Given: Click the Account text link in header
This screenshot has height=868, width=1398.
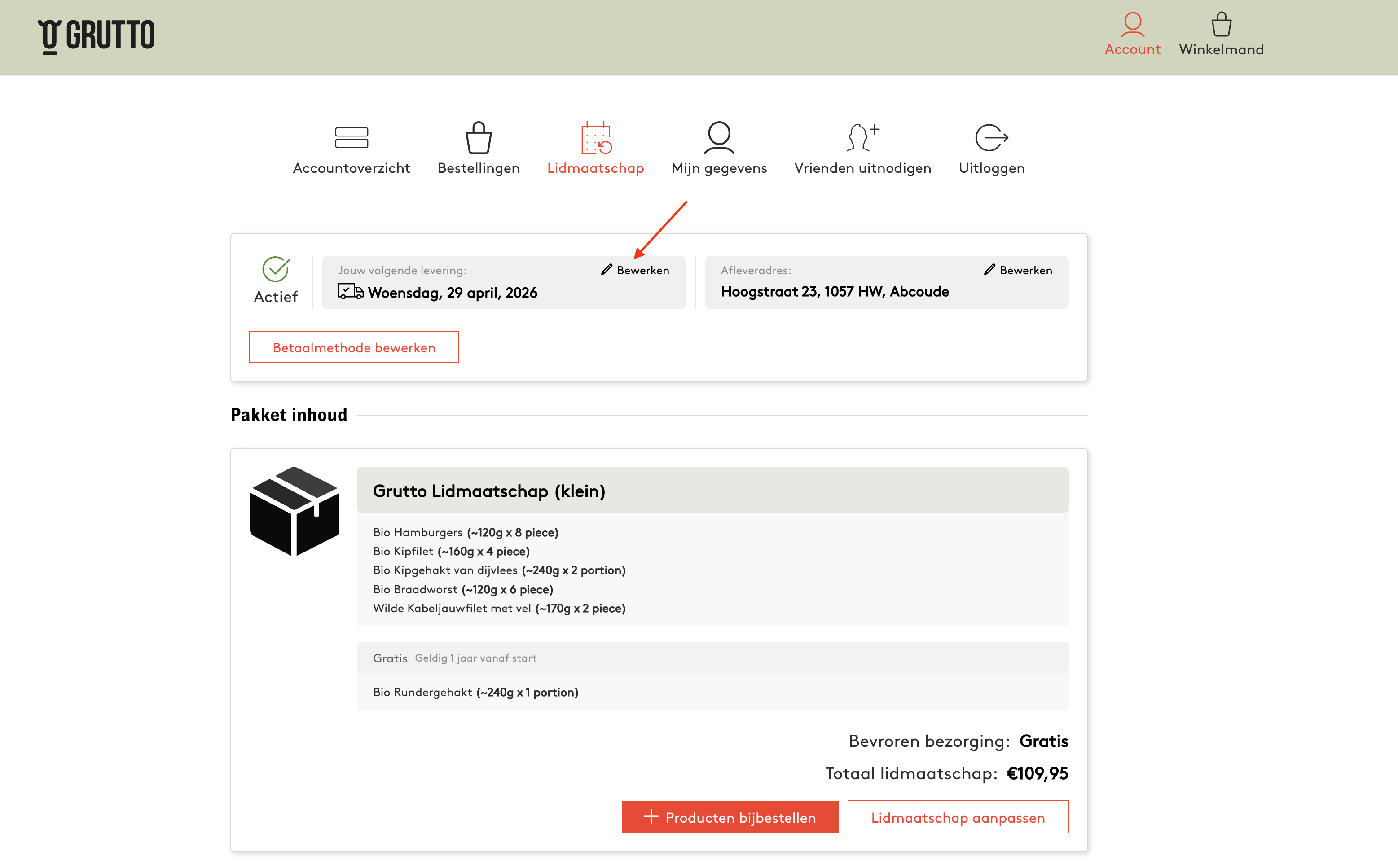Looking at the screenshot, I should (x=1132, y=50).
